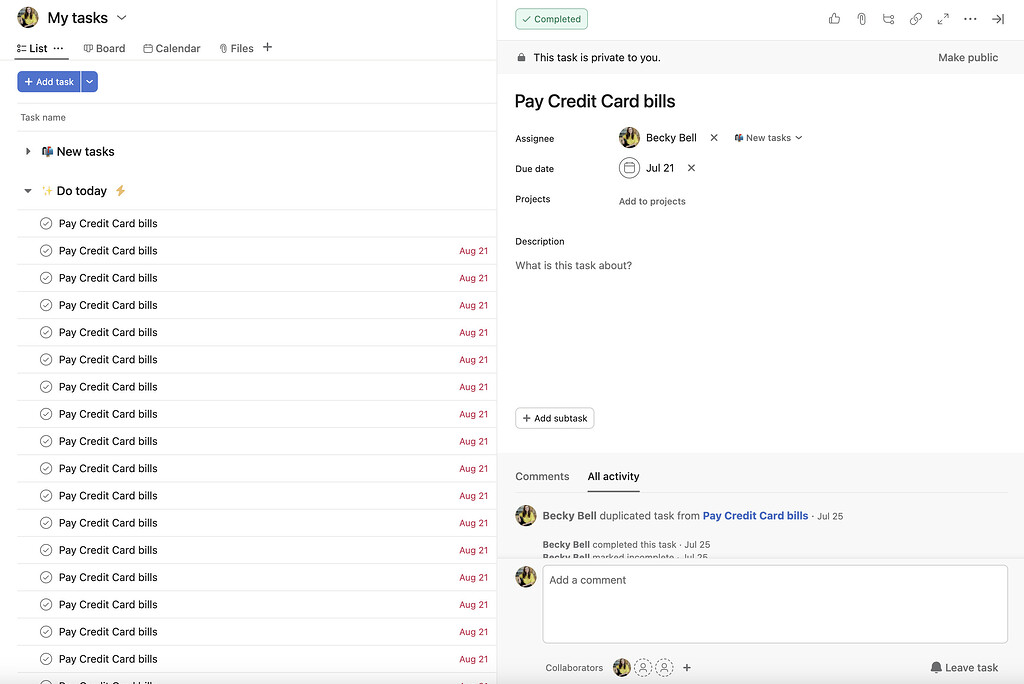Open the All activity tab
Screen dimensions: 1024x684
click(x=613, y=477)
